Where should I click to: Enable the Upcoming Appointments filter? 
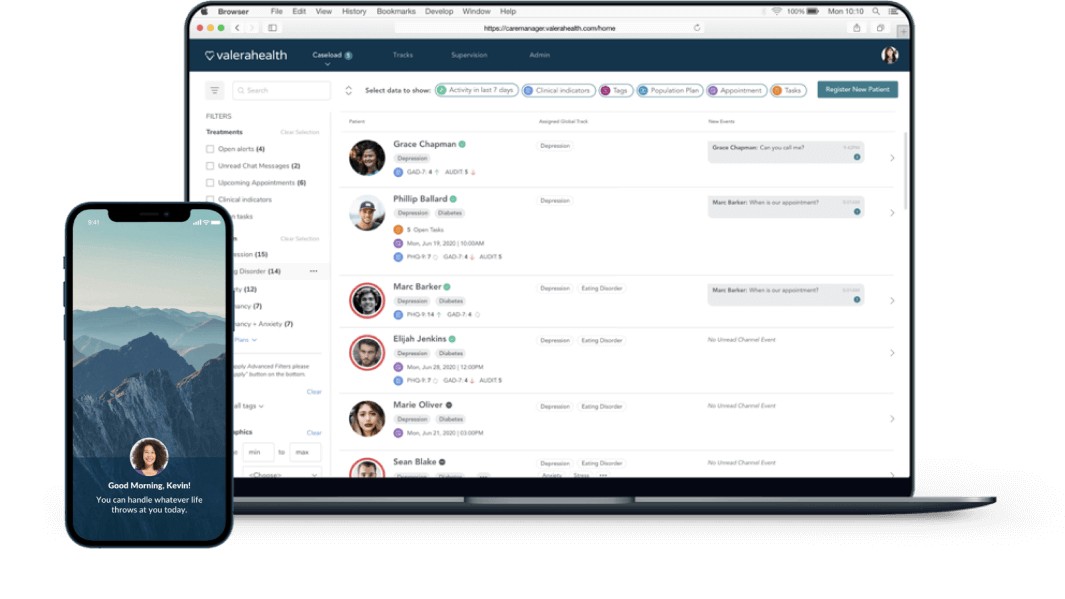click(x=210, y=183)
